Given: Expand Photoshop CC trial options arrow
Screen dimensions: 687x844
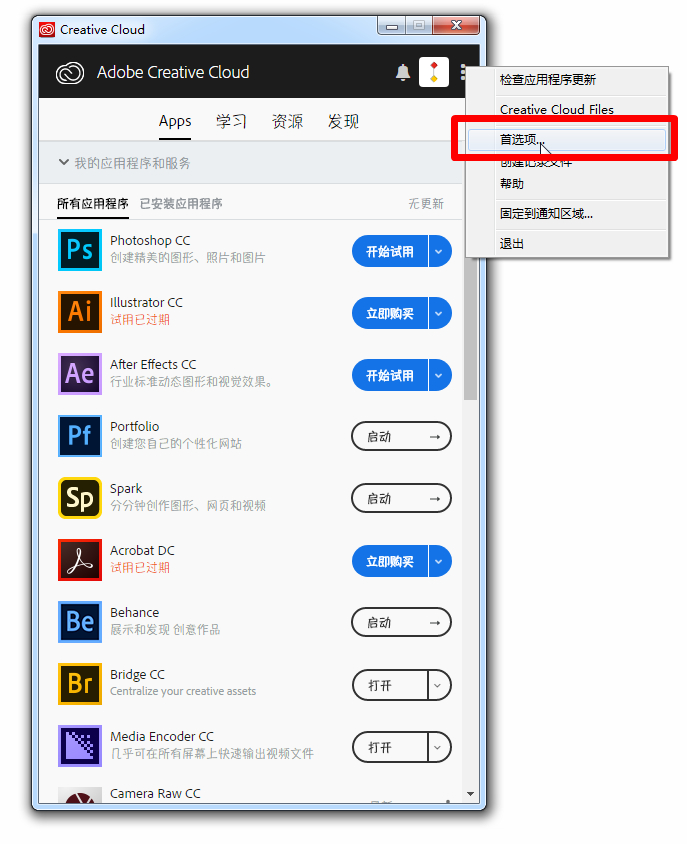Looking at the screenshot, I should [440, 251].
